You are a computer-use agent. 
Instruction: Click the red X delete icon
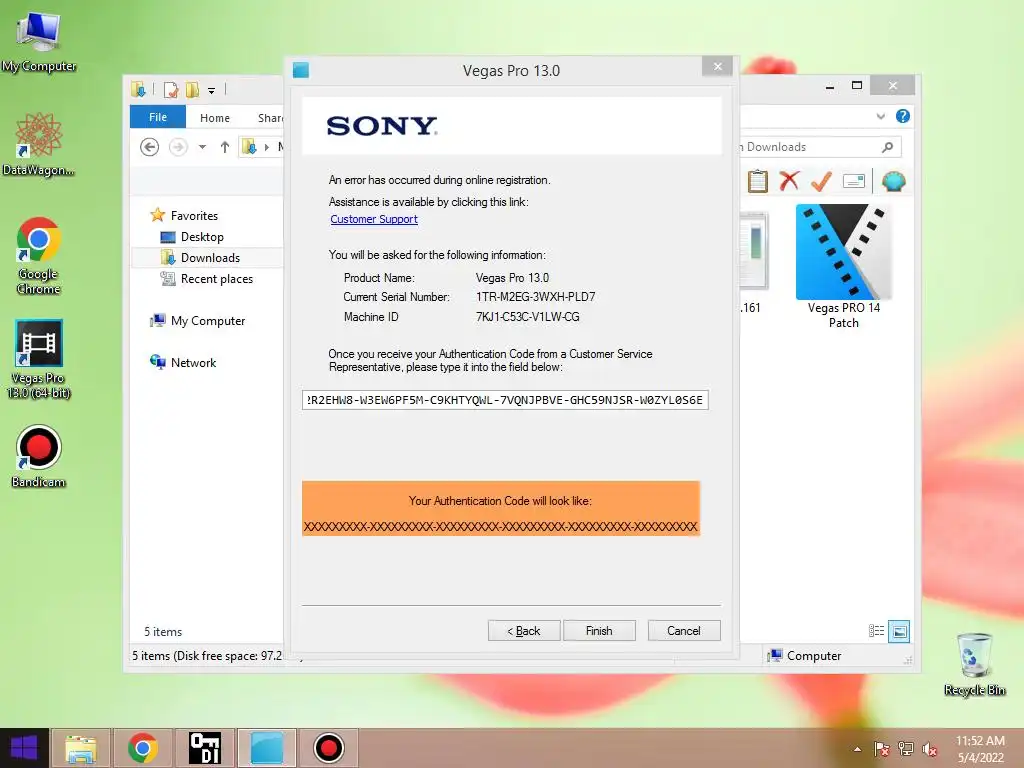click(x=789, y=181)
